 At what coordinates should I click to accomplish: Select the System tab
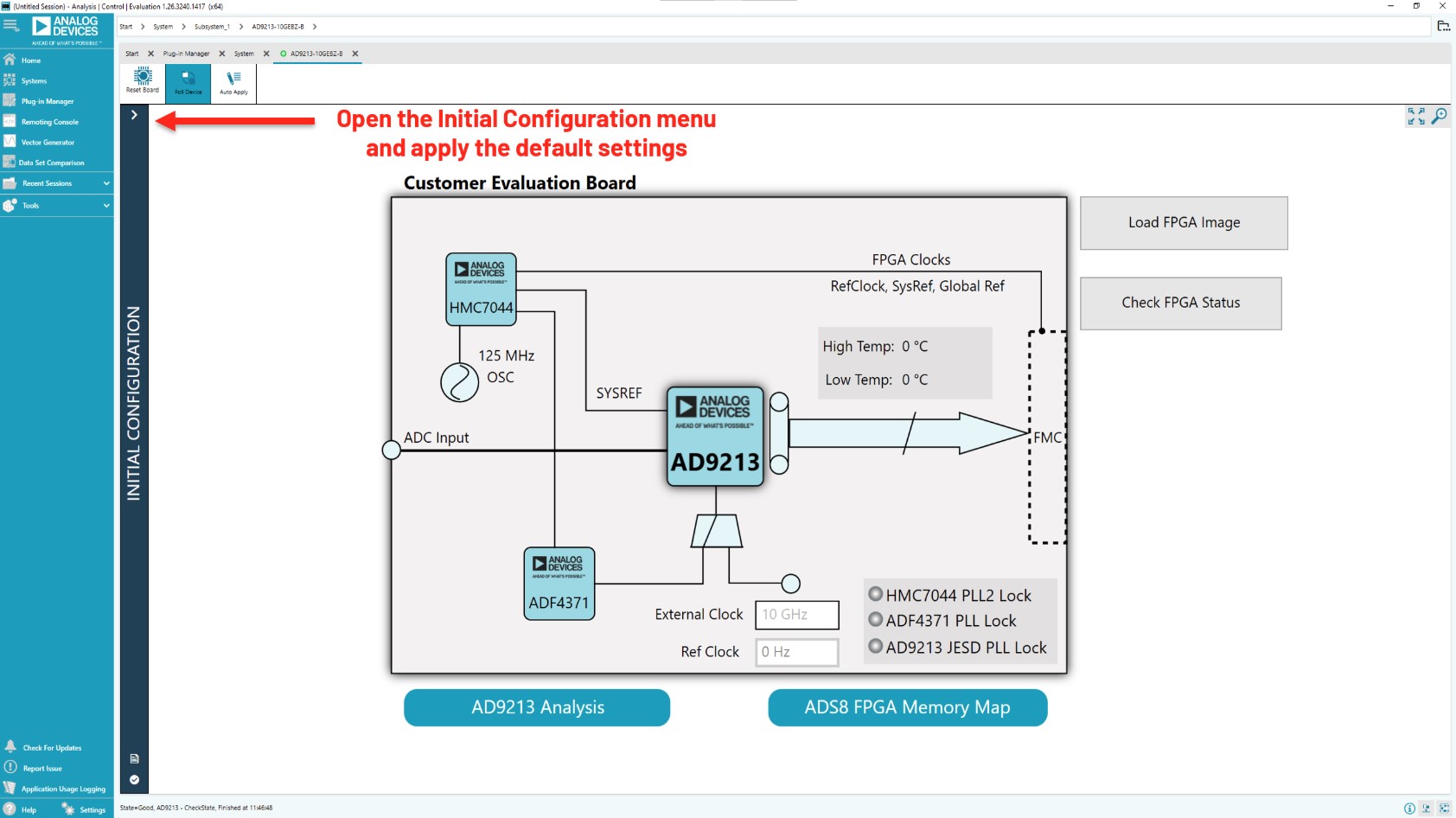245,53
